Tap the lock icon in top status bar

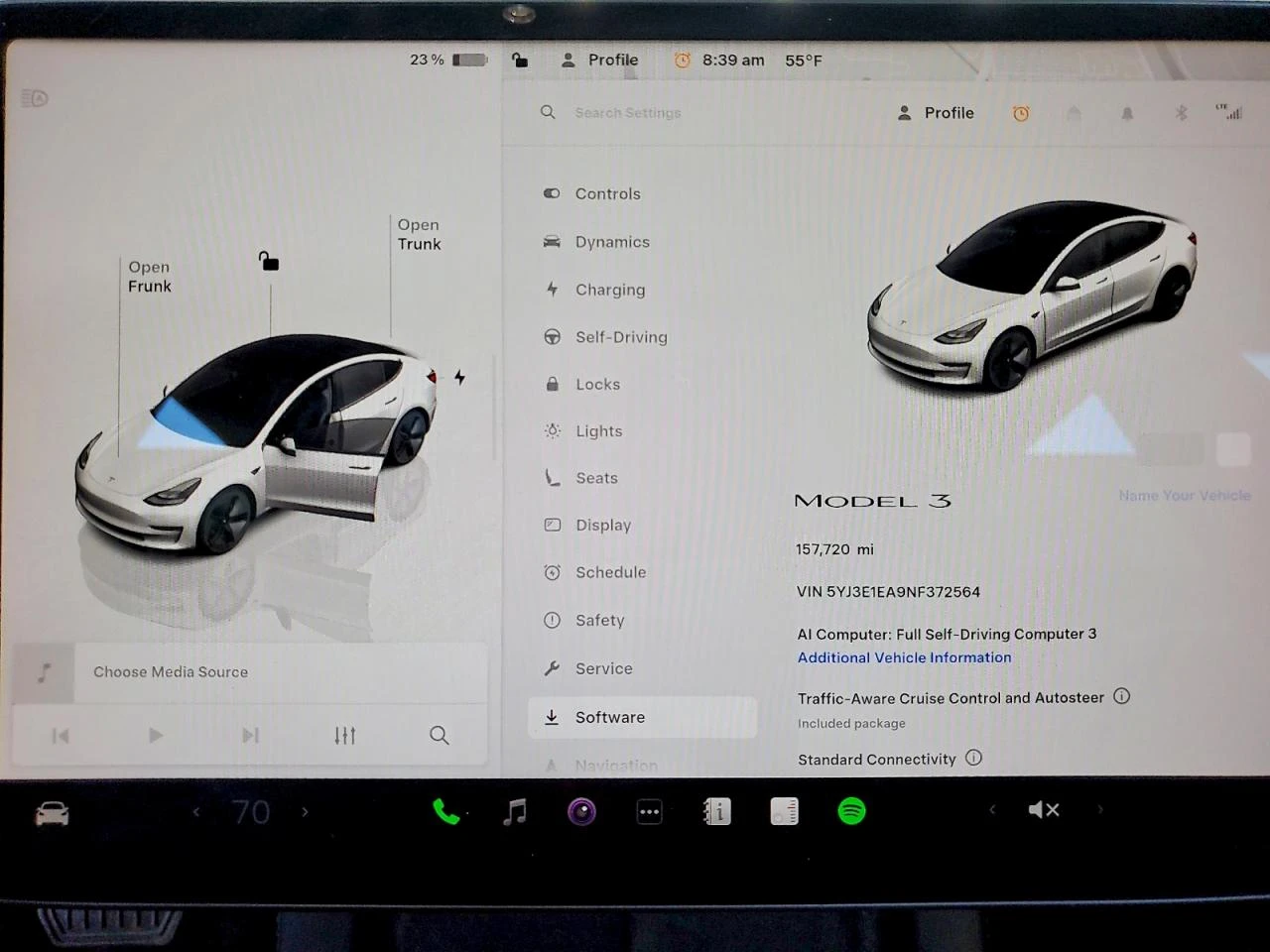coord(520,59)
